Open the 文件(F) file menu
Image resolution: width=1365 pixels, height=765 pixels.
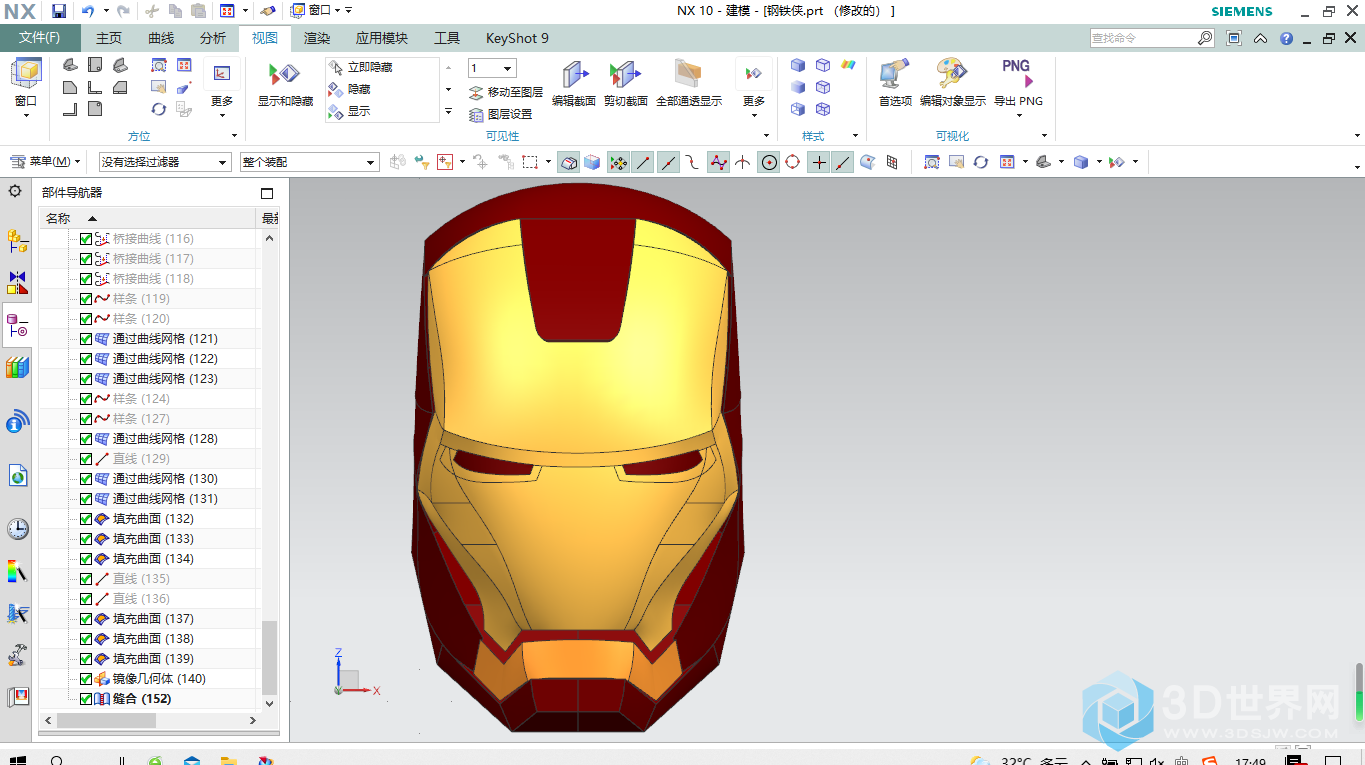coord(40,38)
